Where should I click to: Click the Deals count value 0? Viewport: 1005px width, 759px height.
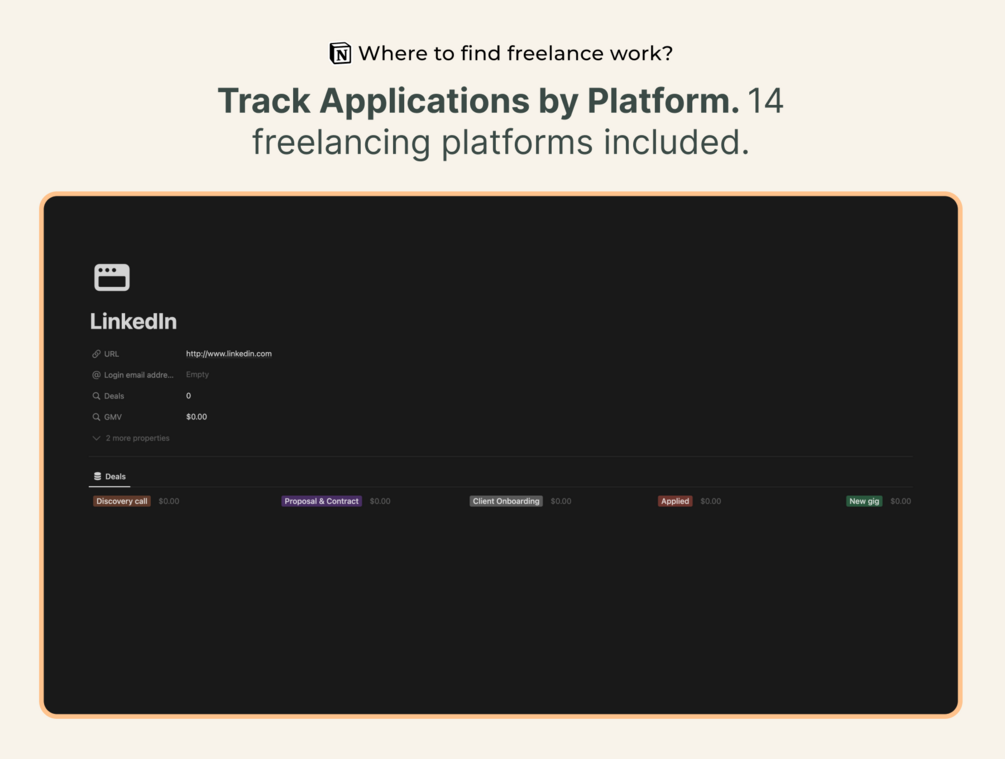click(x=188, y=396)
